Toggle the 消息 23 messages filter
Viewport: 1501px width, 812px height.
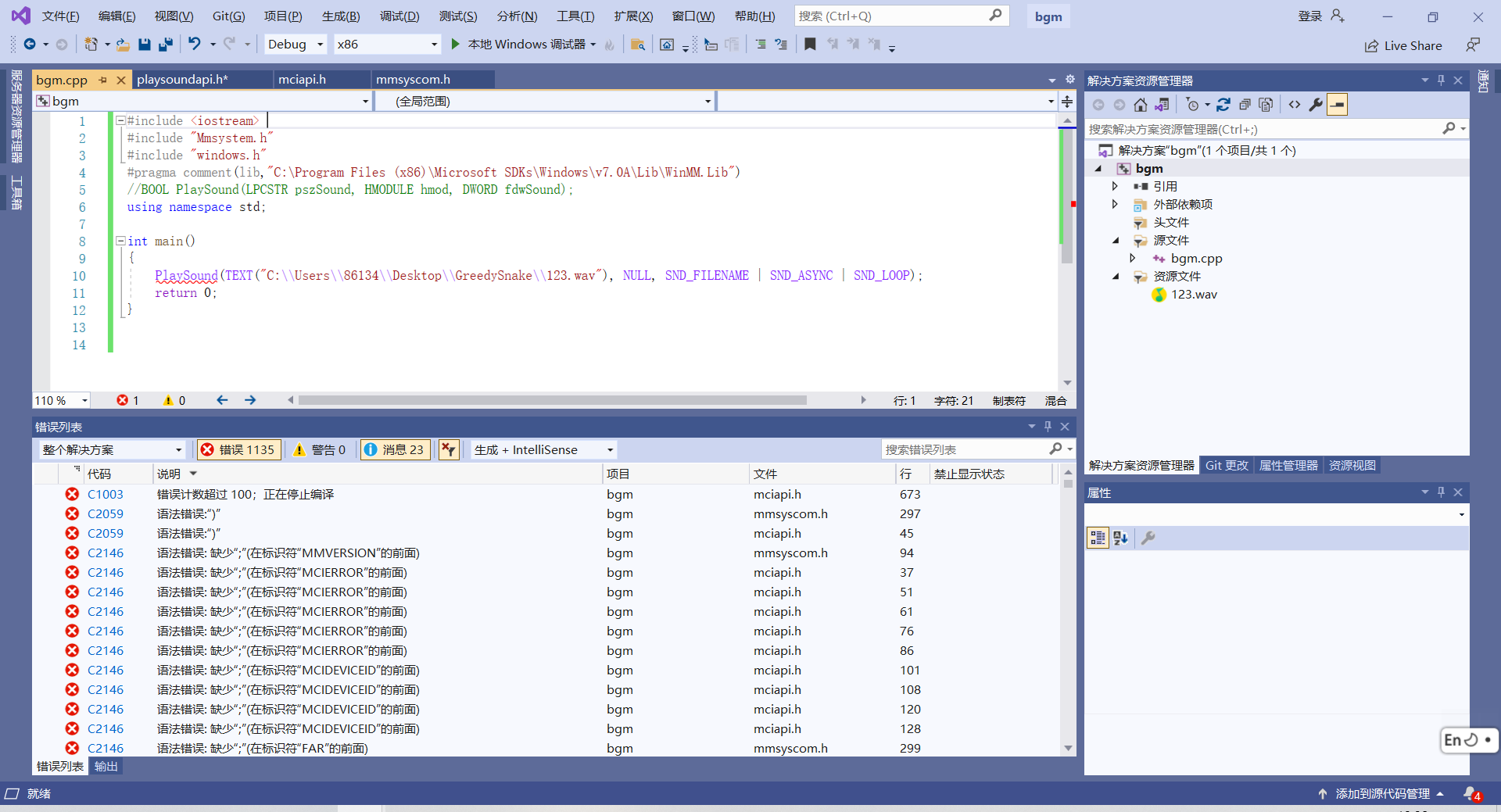pyautogui.click(x=395, y=449)
